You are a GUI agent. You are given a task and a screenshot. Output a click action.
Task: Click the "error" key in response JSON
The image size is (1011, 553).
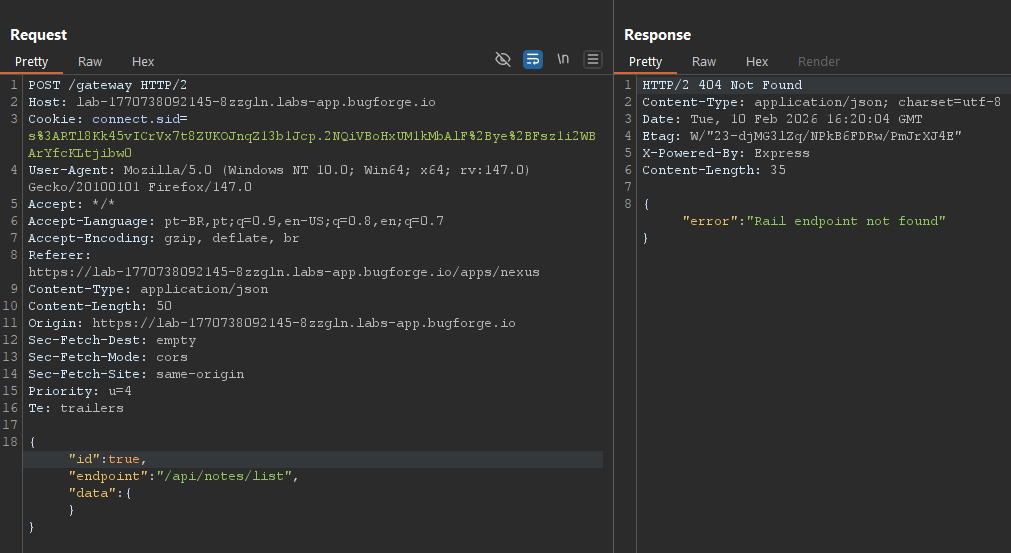(710, 221)
